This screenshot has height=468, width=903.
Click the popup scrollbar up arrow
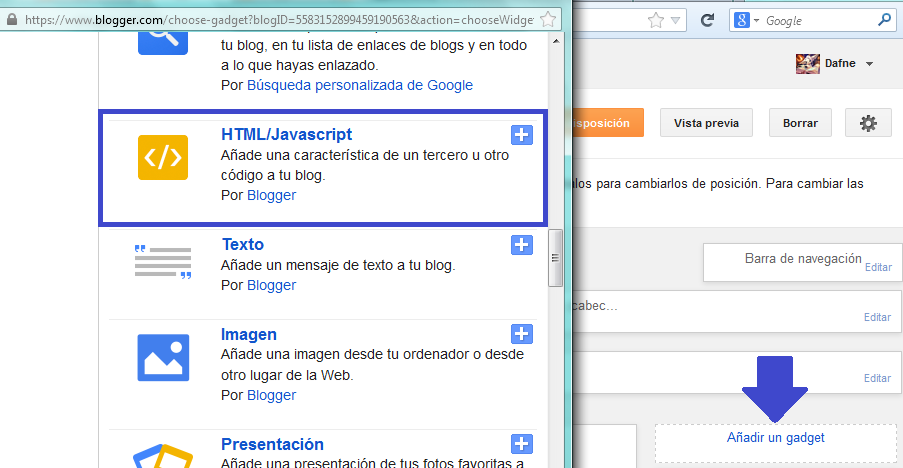coord(556,41)
